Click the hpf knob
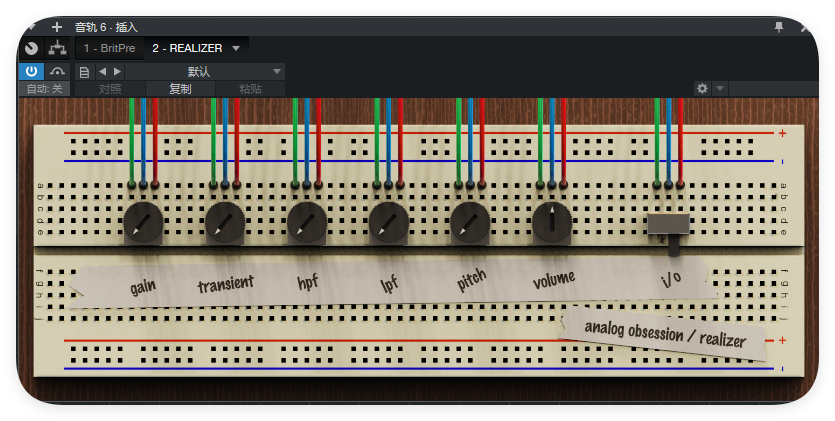The image size is (835, 421). [x=307, y=222]
